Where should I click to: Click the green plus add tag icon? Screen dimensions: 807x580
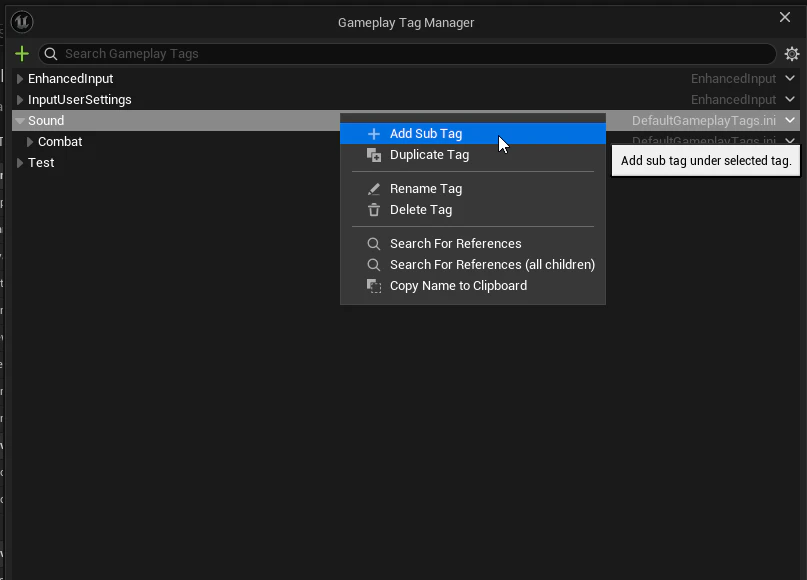[22, 54]
